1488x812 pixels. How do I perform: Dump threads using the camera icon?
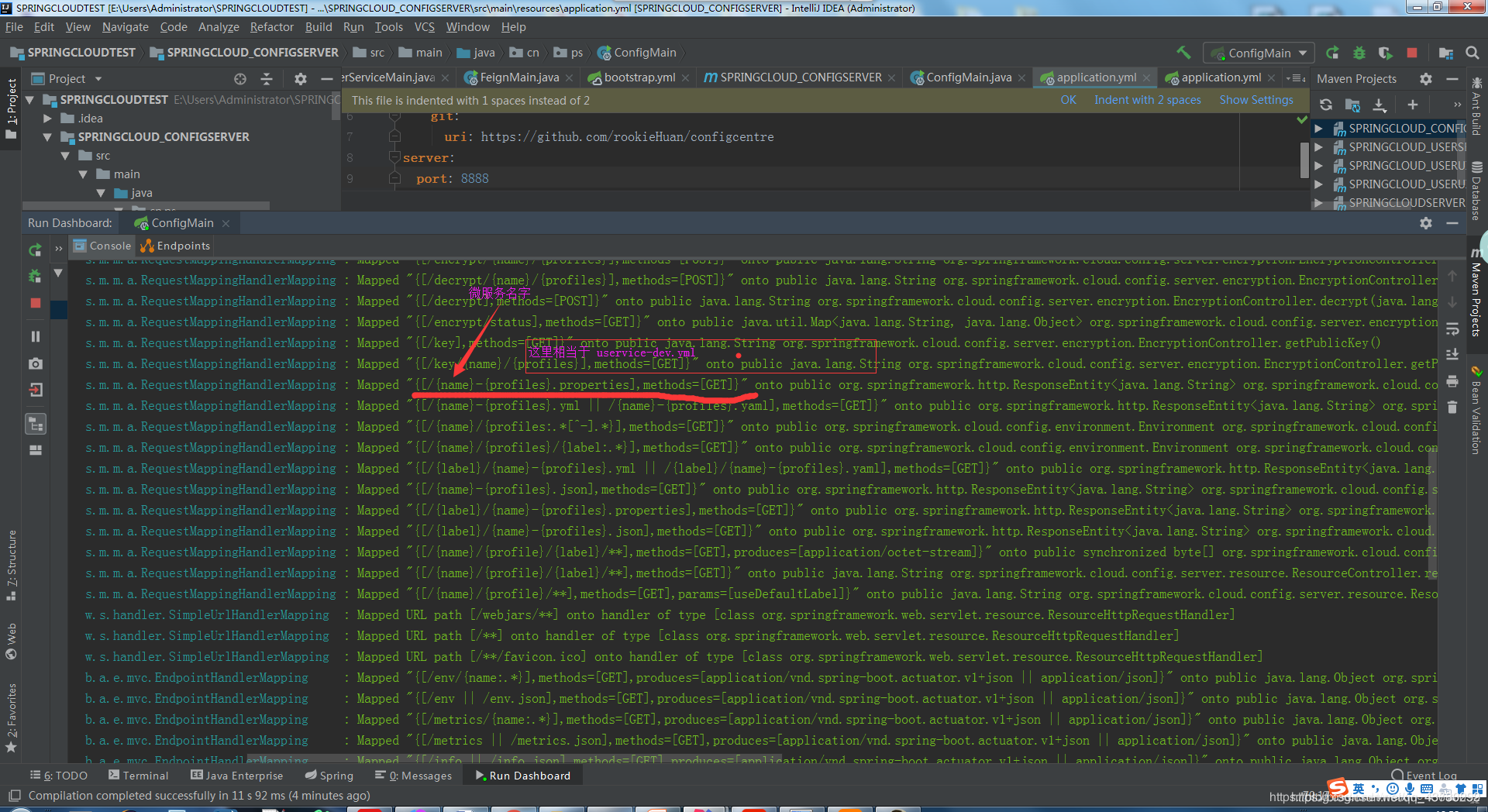[36, 363]
